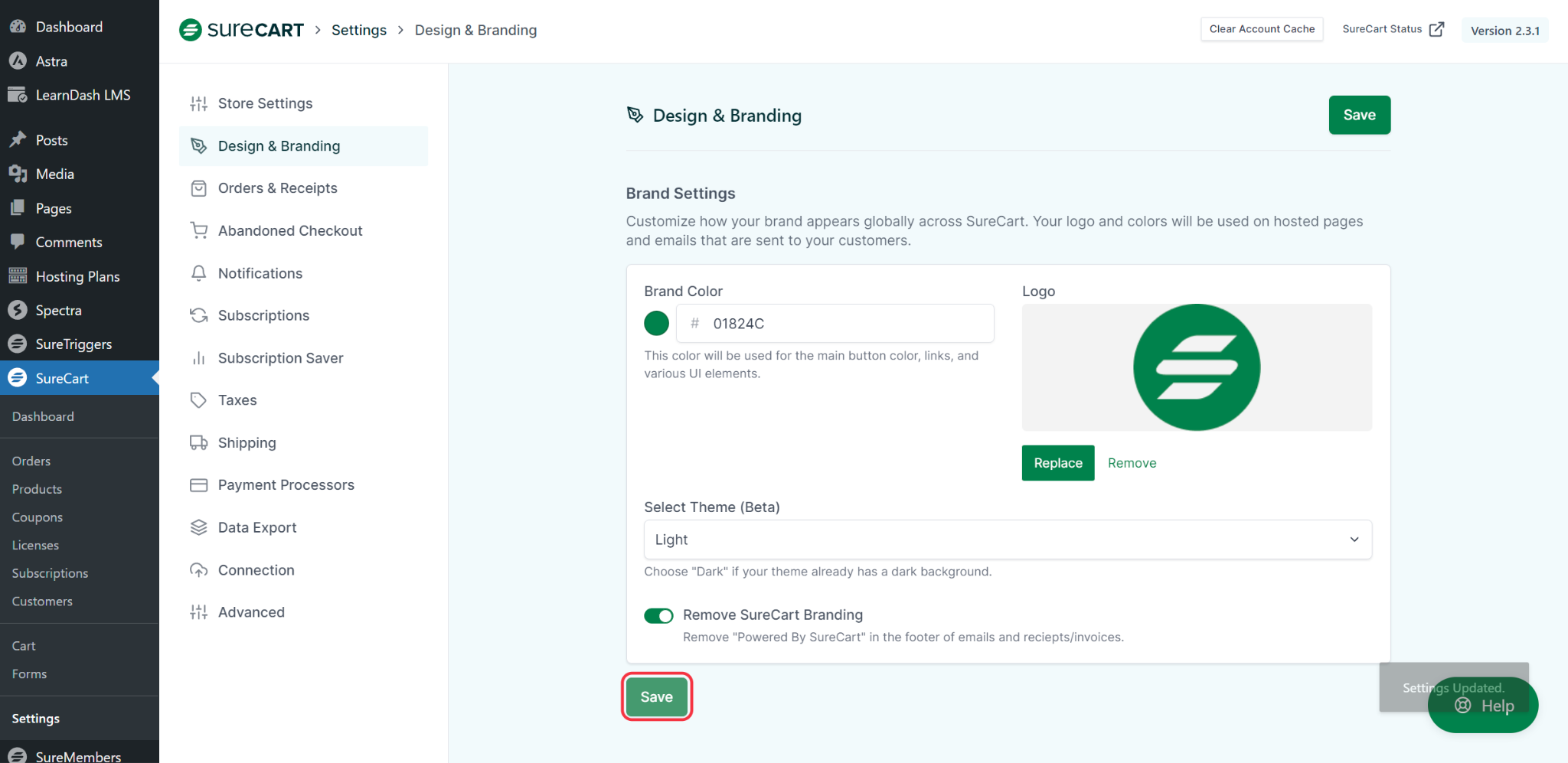The image size is (1568, 763).
Task: Click the Pages icon in WordPress menu
Action: [x=18, y=207]
